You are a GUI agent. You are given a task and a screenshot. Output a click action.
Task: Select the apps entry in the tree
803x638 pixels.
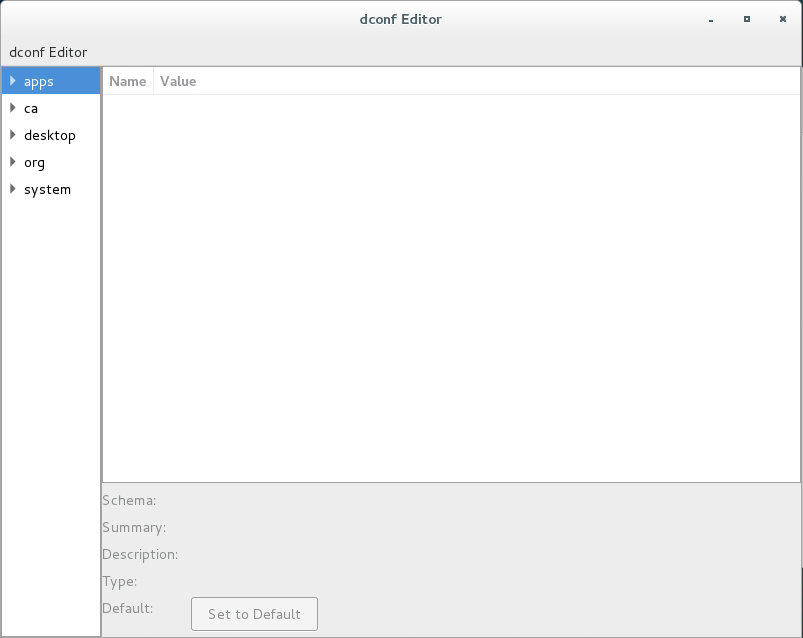pyautogui.click(x=39, y=81)
